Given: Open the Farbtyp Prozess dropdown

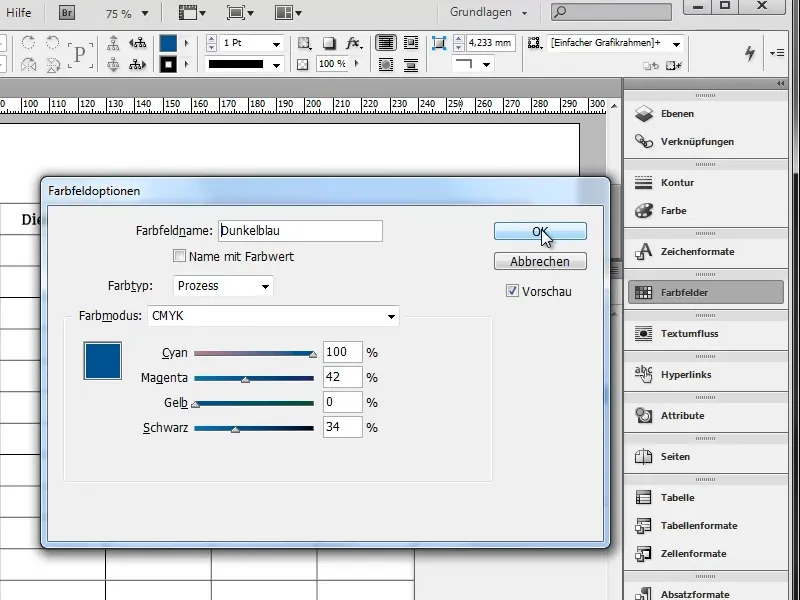Looking at the screenshot, I should pos(223,286).
